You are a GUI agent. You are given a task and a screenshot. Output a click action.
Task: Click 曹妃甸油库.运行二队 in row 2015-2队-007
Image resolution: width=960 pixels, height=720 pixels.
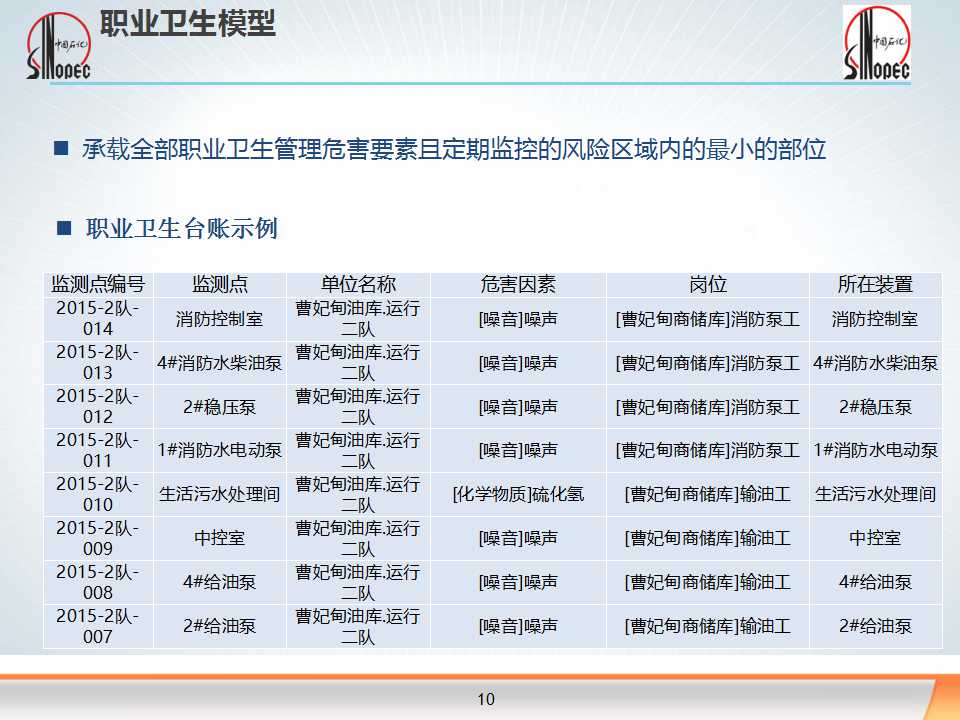[x=358, y=627]
